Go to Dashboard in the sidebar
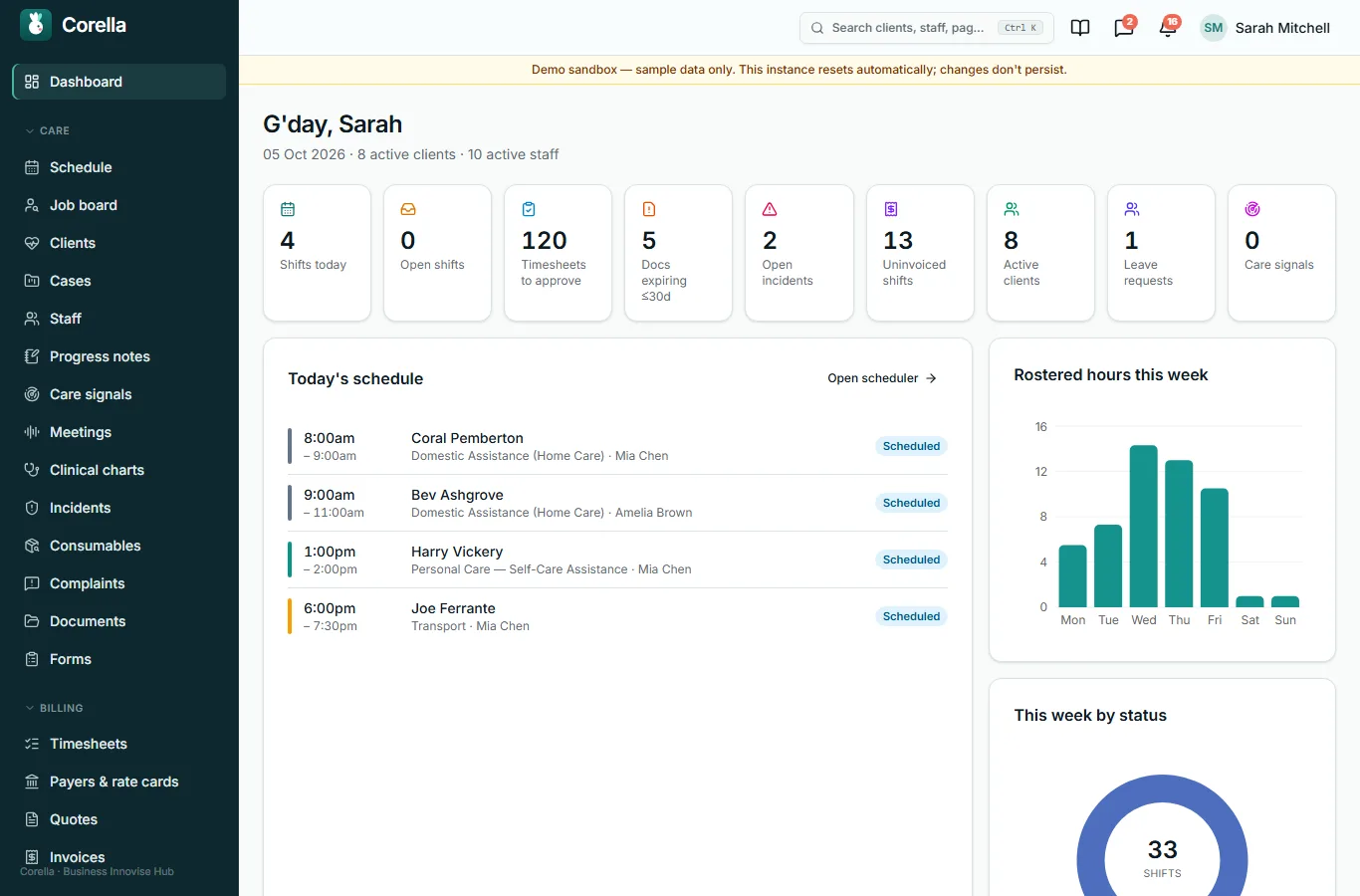Image resolution: width=1360 pixels, height=896 pixels. pyautogui.click(x=119, y=82)
